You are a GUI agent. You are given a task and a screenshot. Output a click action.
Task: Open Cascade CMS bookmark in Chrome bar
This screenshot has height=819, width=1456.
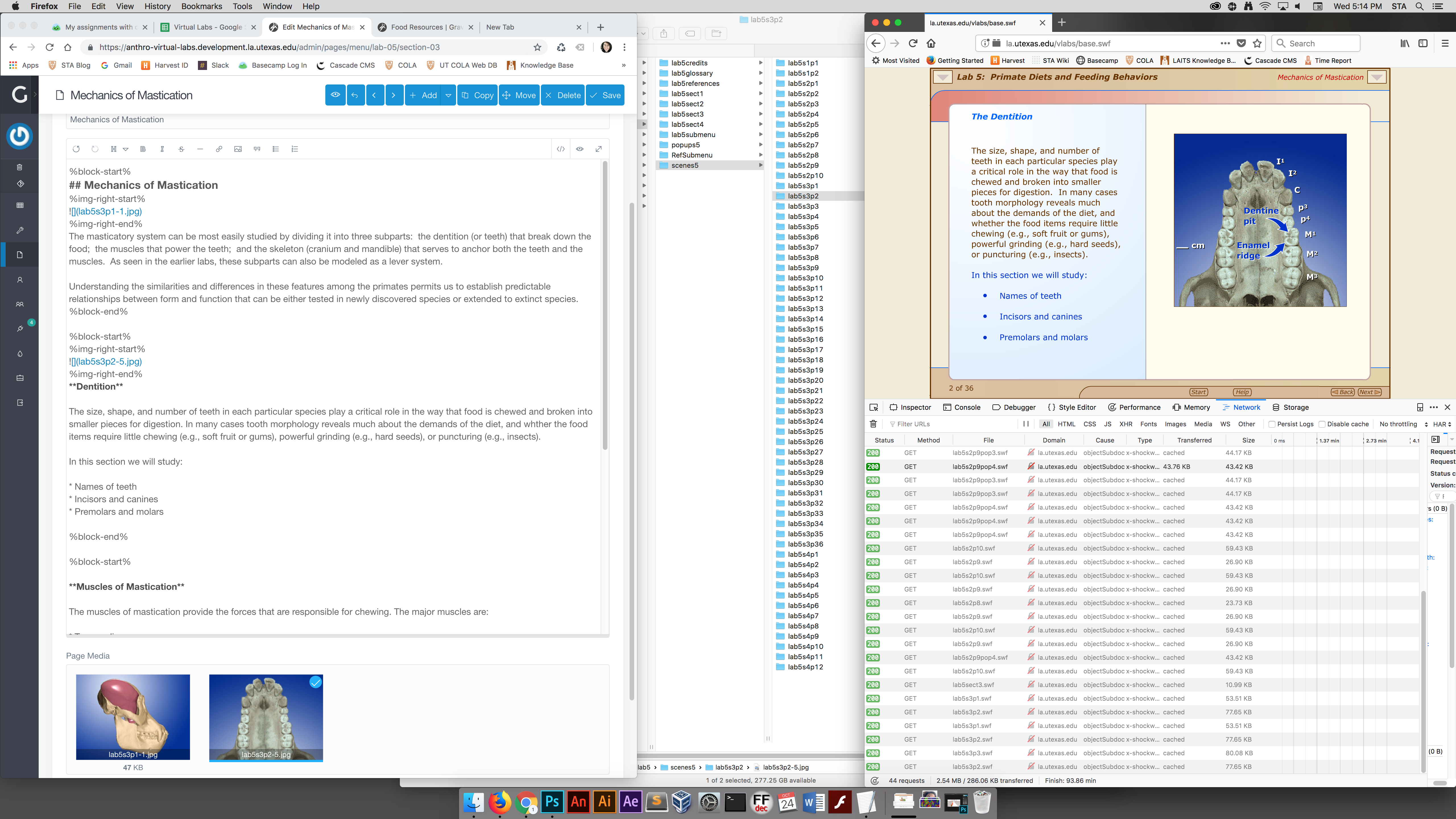click(x=346, y=65)
